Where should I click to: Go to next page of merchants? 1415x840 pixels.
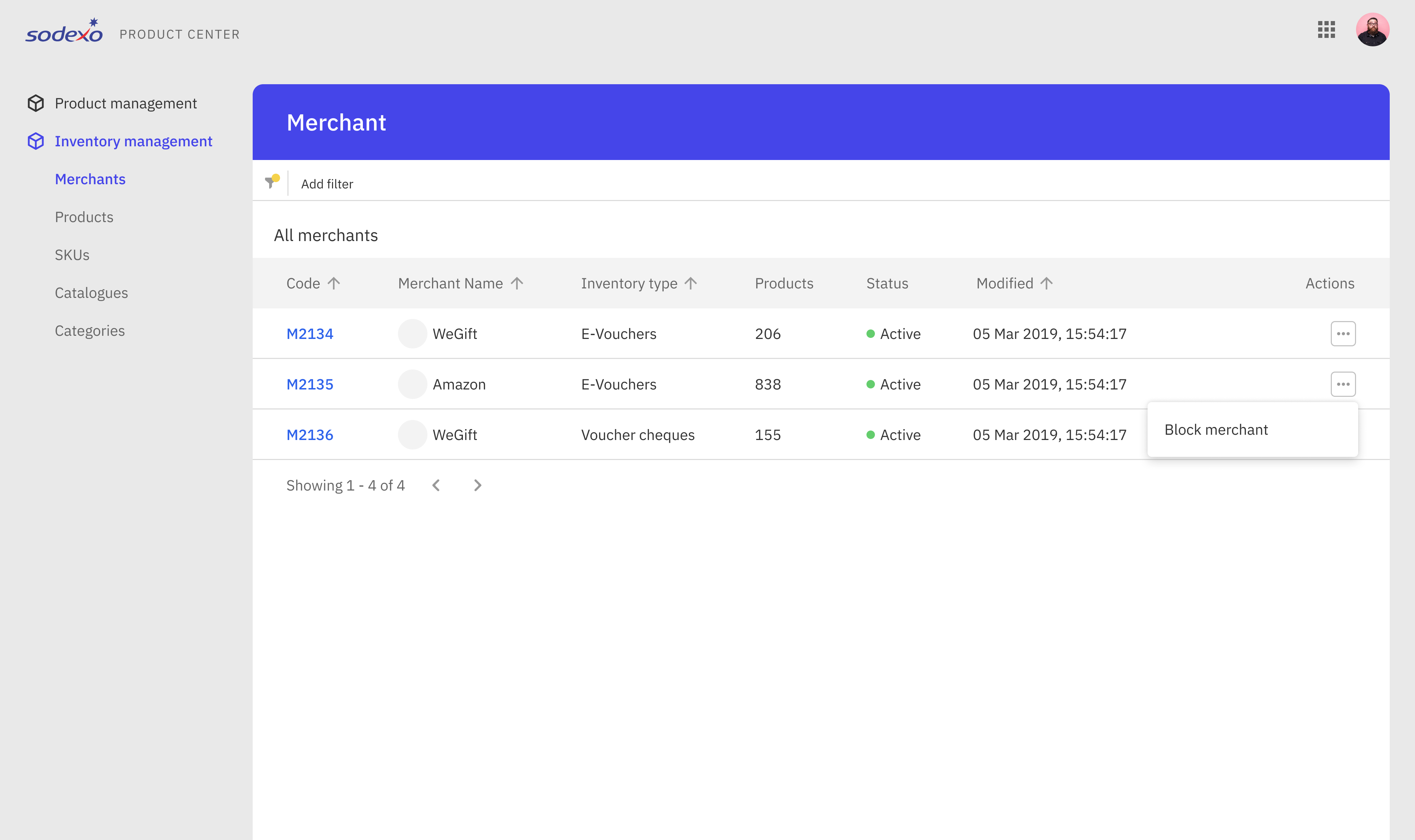(477, 485)
